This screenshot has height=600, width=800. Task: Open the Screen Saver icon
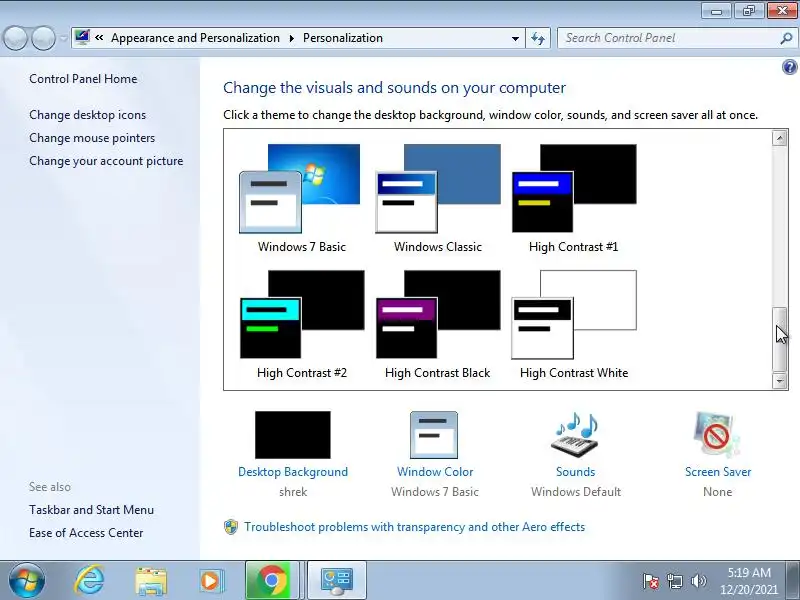pos(717,435)
